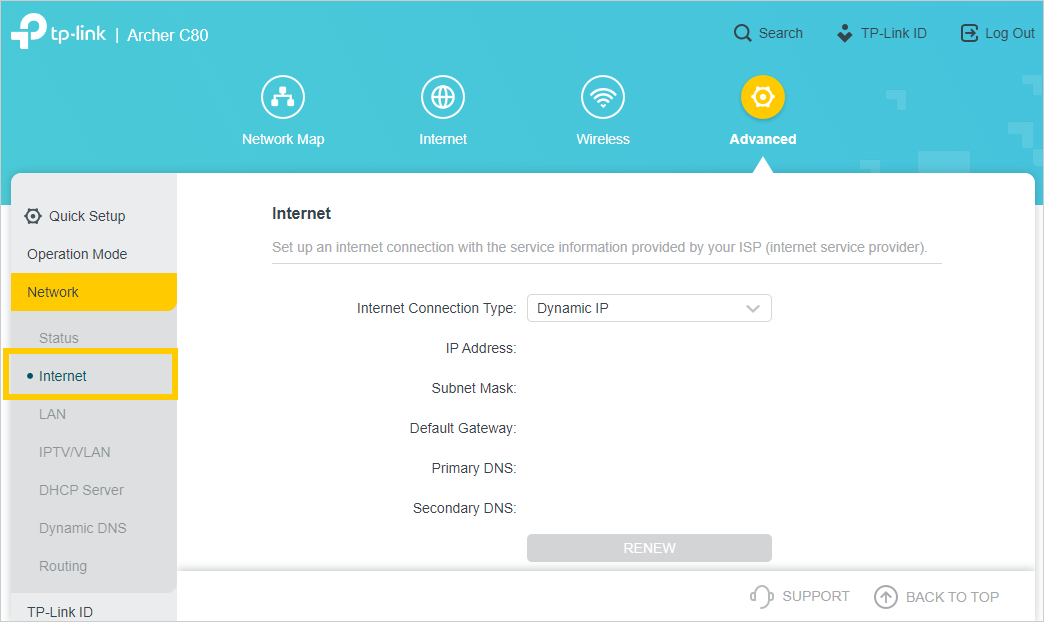Select LAN in the Network submenu
The height and width of the screenshot is (622, 1044).
tap(53, 414)
